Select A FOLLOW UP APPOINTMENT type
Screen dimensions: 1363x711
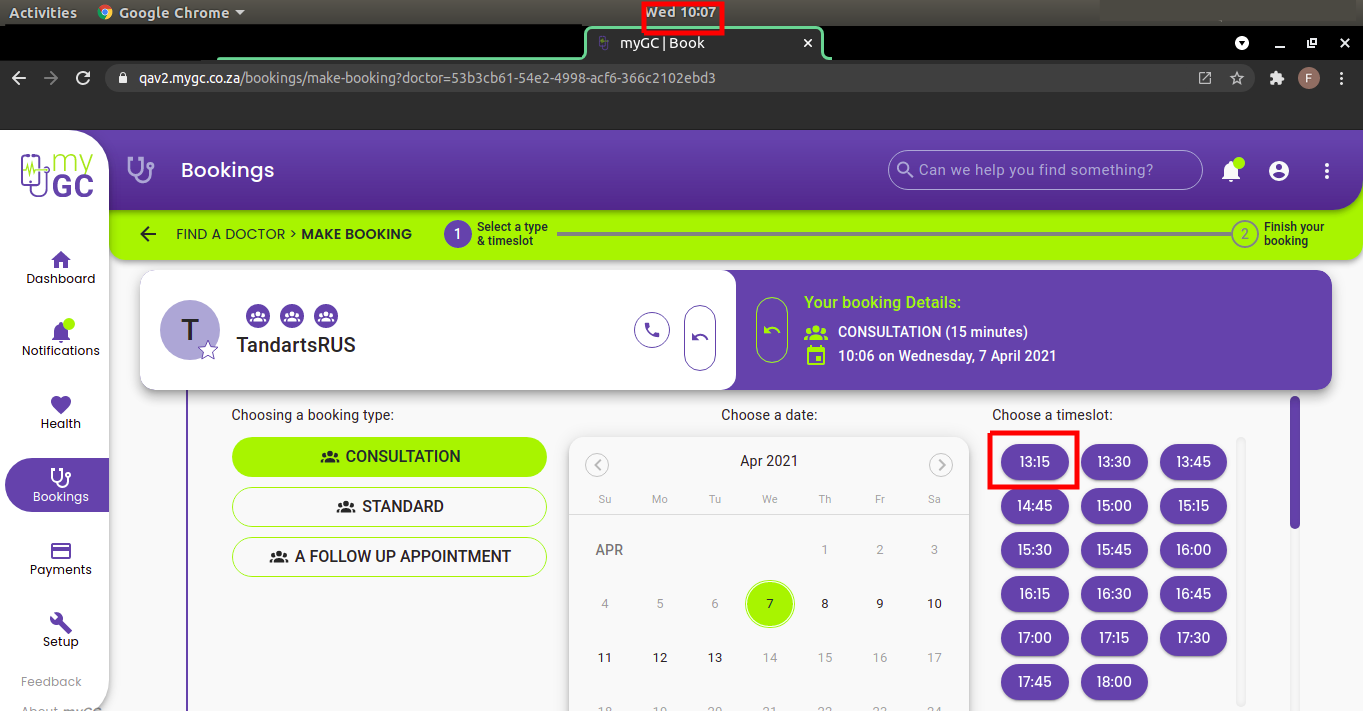(x=389, y=556)
